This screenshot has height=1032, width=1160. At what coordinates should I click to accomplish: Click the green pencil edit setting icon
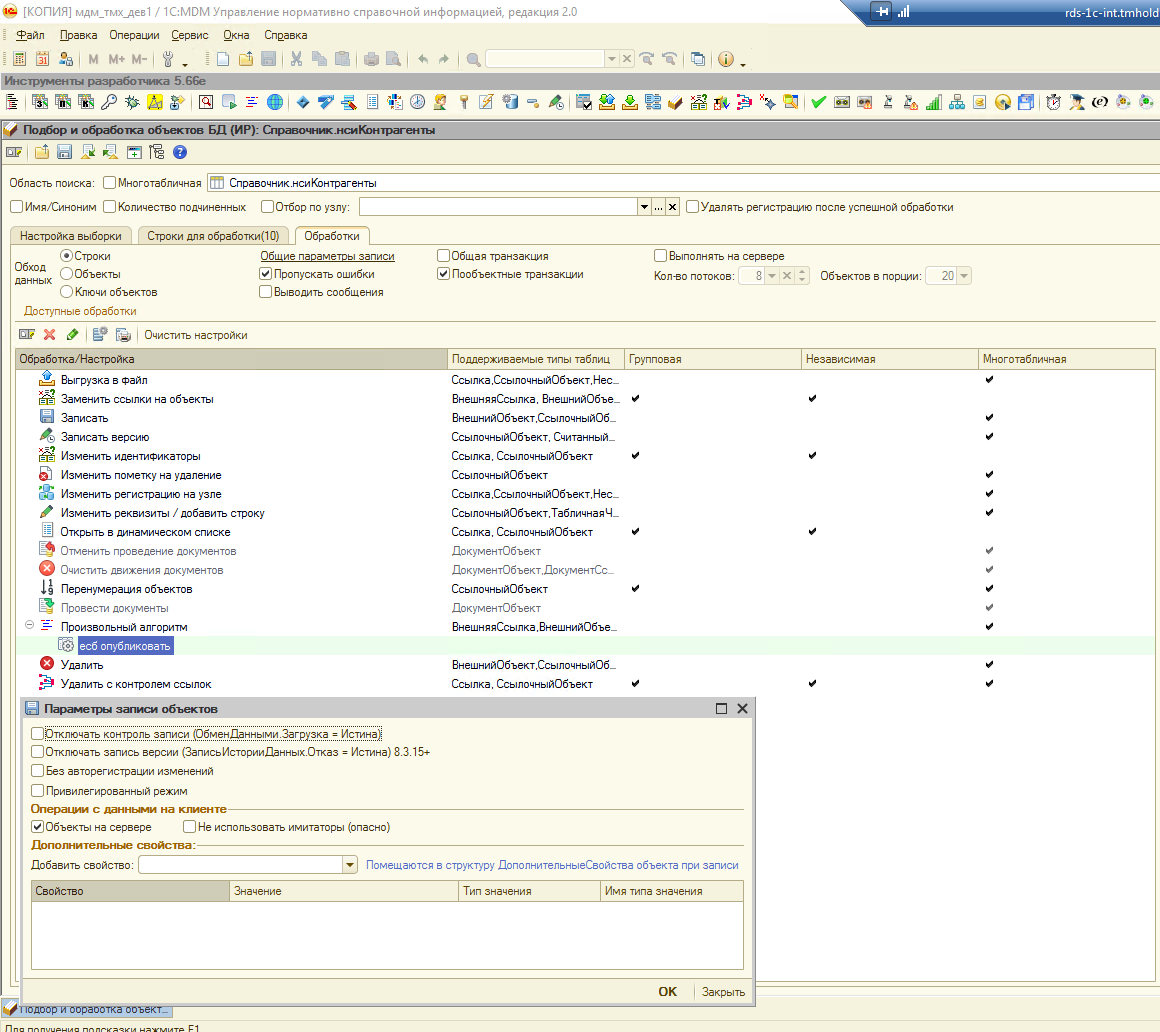(x=72, y=335)
